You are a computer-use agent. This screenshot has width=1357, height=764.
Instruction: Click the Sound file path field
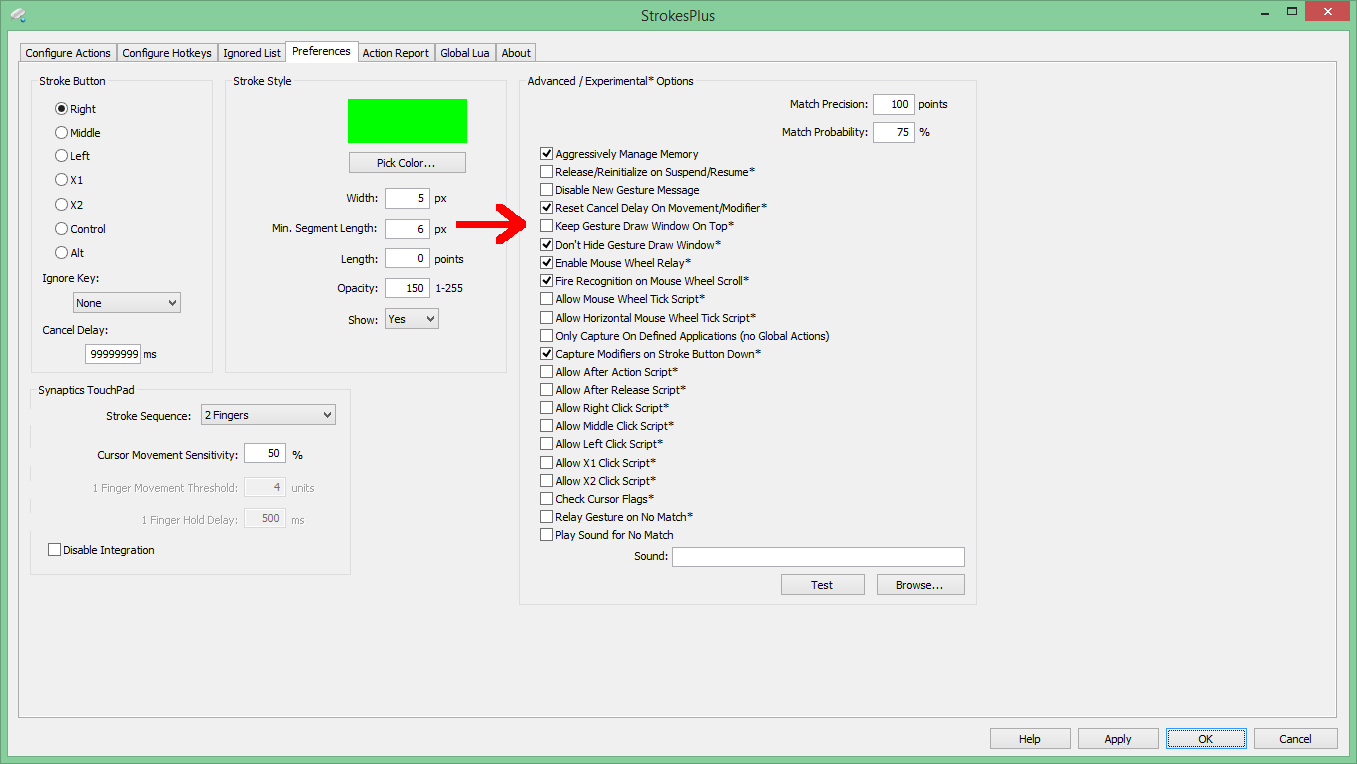(x=818, y=557)
